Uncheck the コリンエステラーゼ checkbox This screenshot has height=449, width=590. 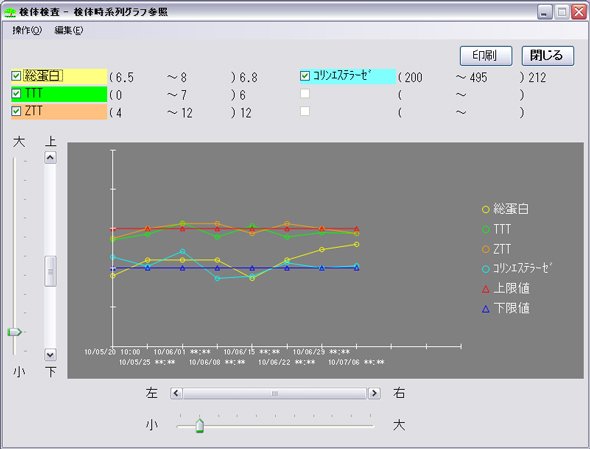(305, 76)
